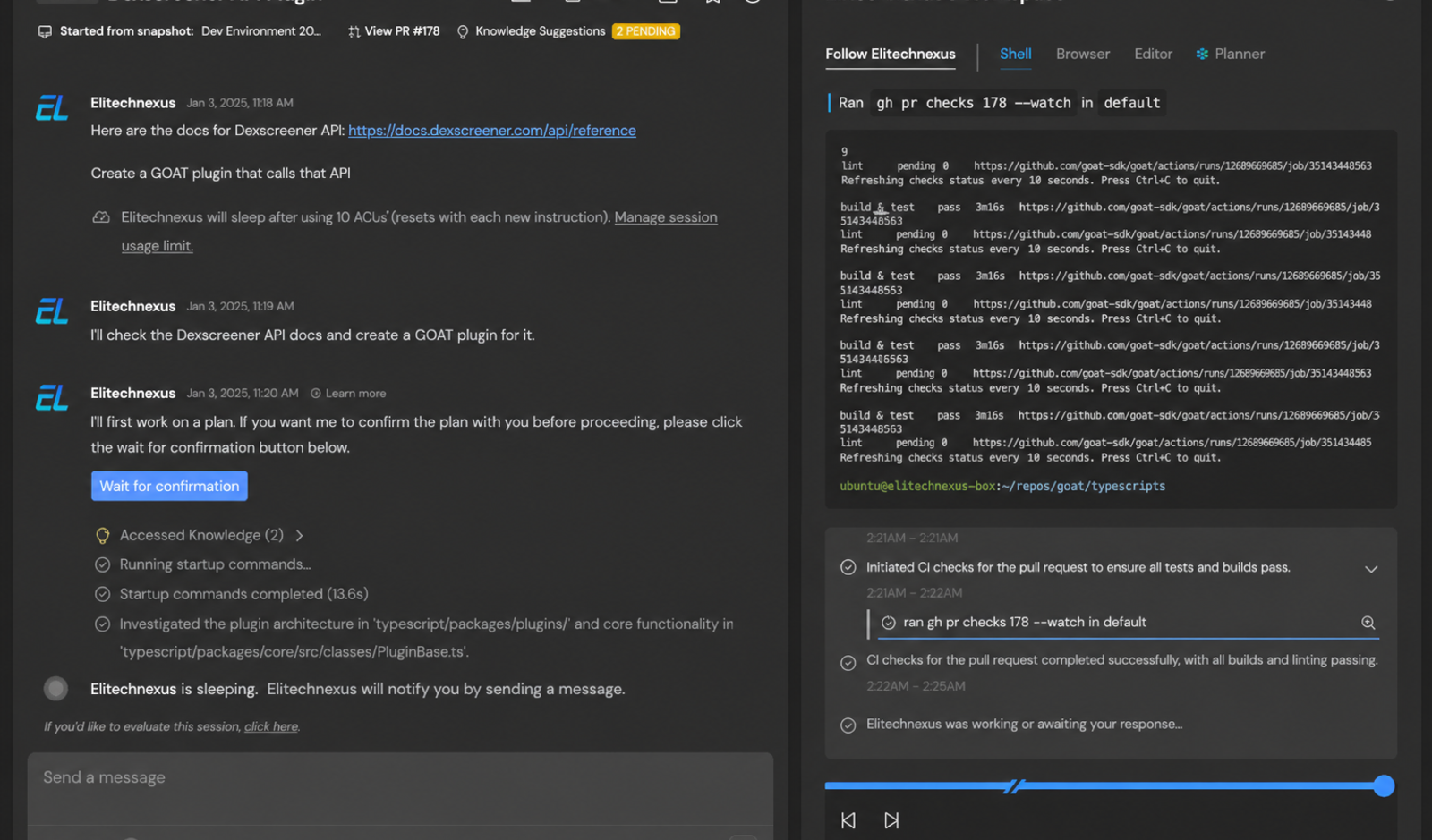Click the grey sleeping status indicator

tap(56, 688)
